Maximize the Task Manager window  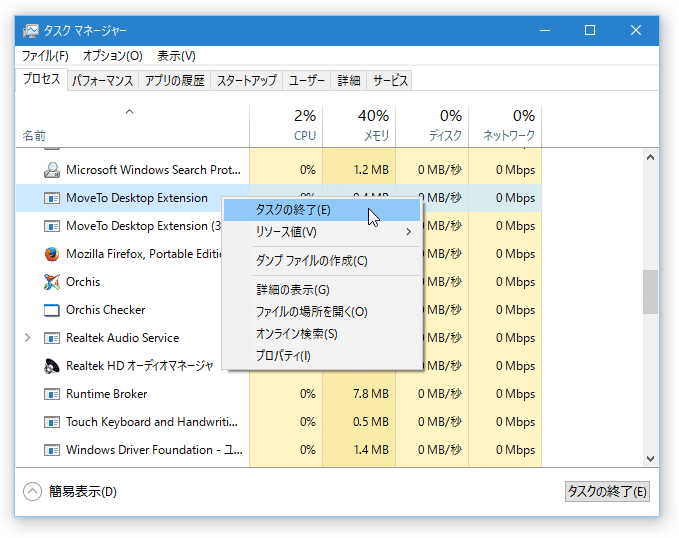[x=590, y=30]
